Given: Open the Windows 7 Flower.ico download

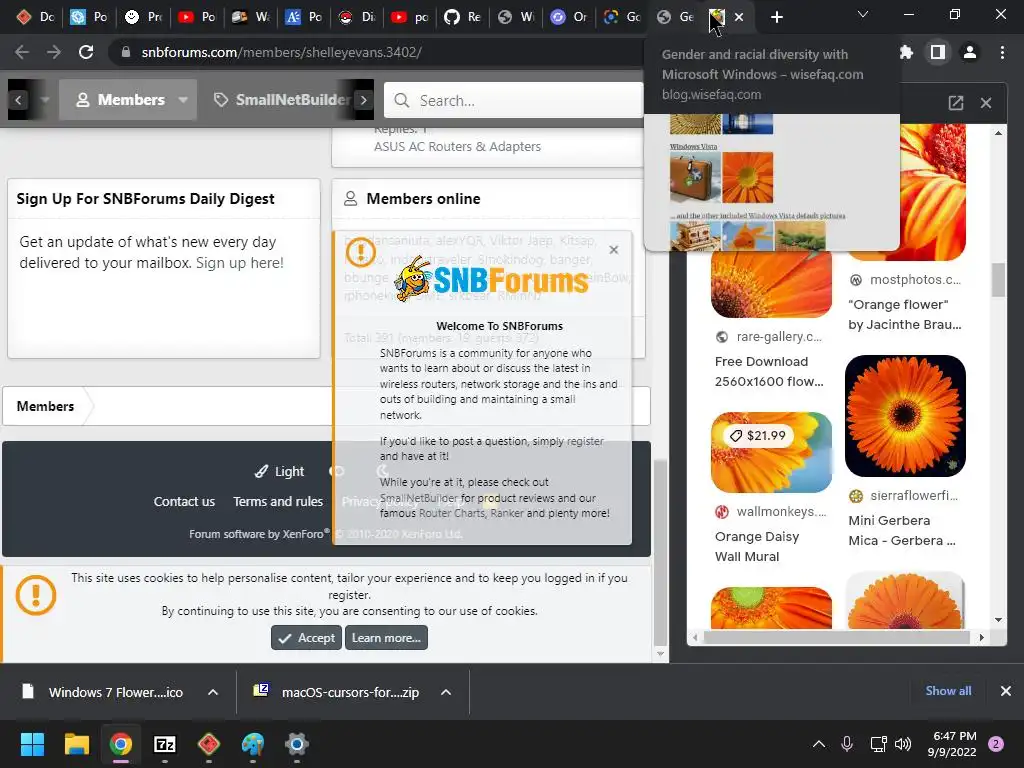Looking at the screenshot, I should (x=103, y=692).
